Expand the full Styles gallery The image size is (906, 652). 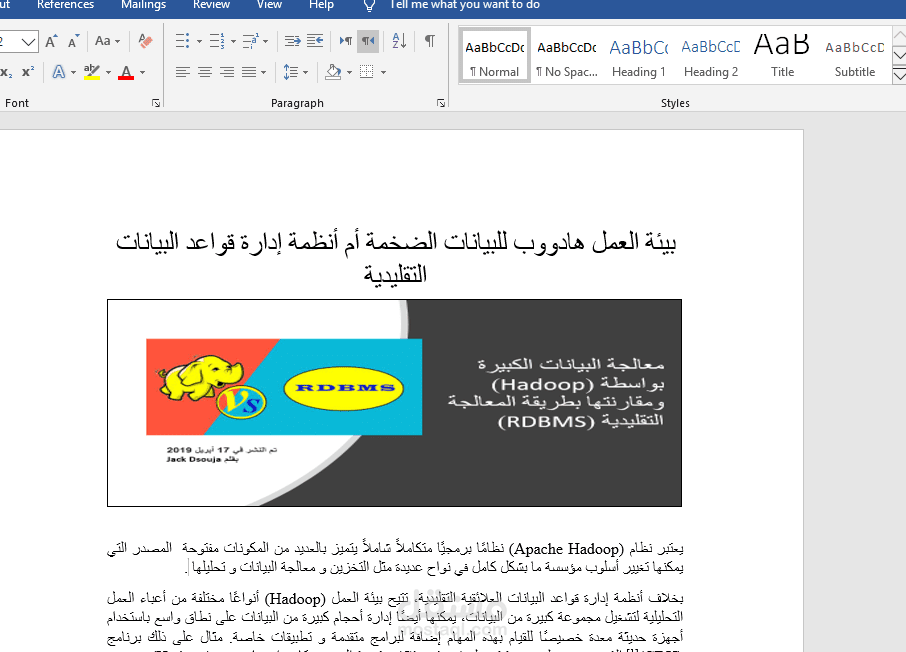(899, 75)
